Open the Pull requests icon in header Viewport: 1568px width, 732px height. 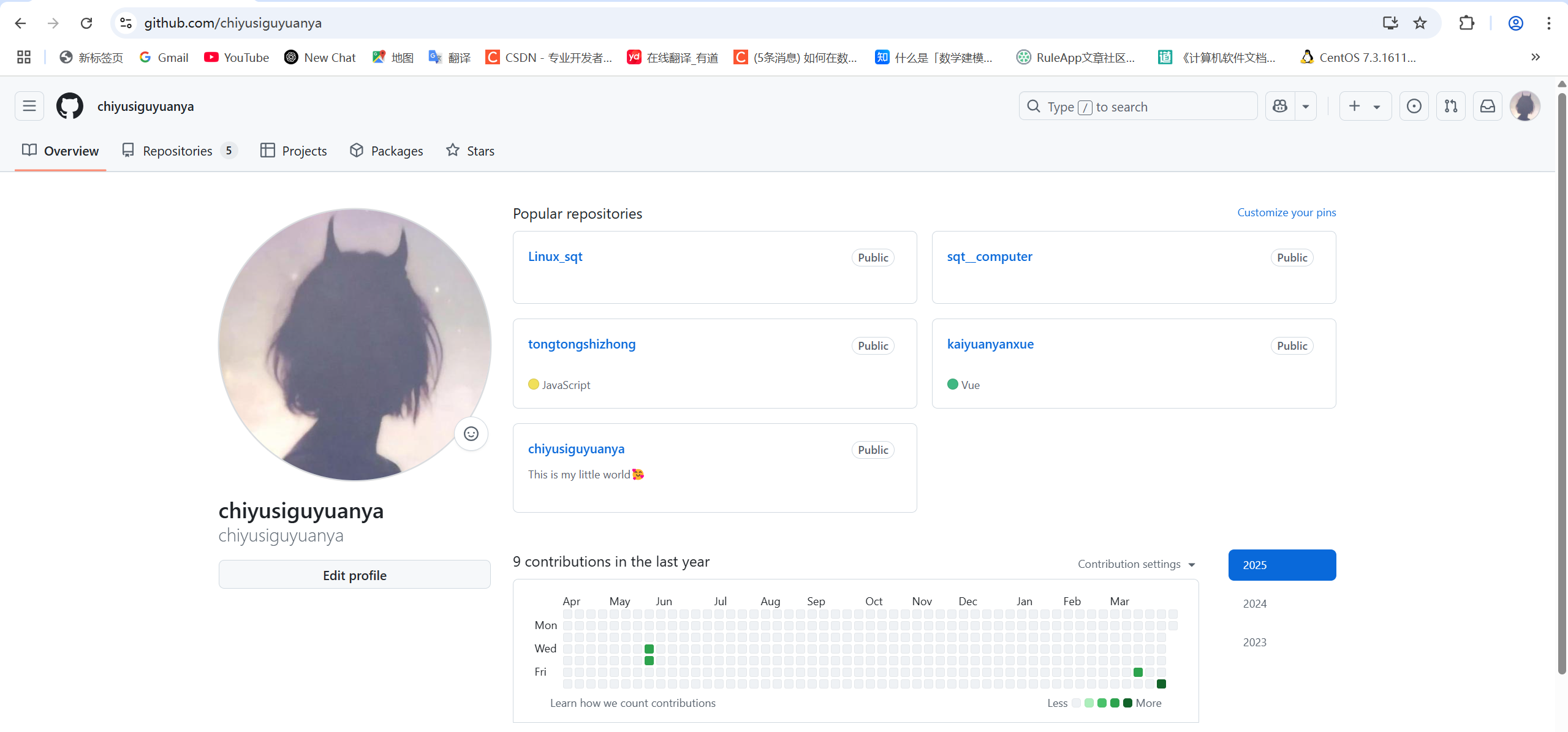(1450, 106)
